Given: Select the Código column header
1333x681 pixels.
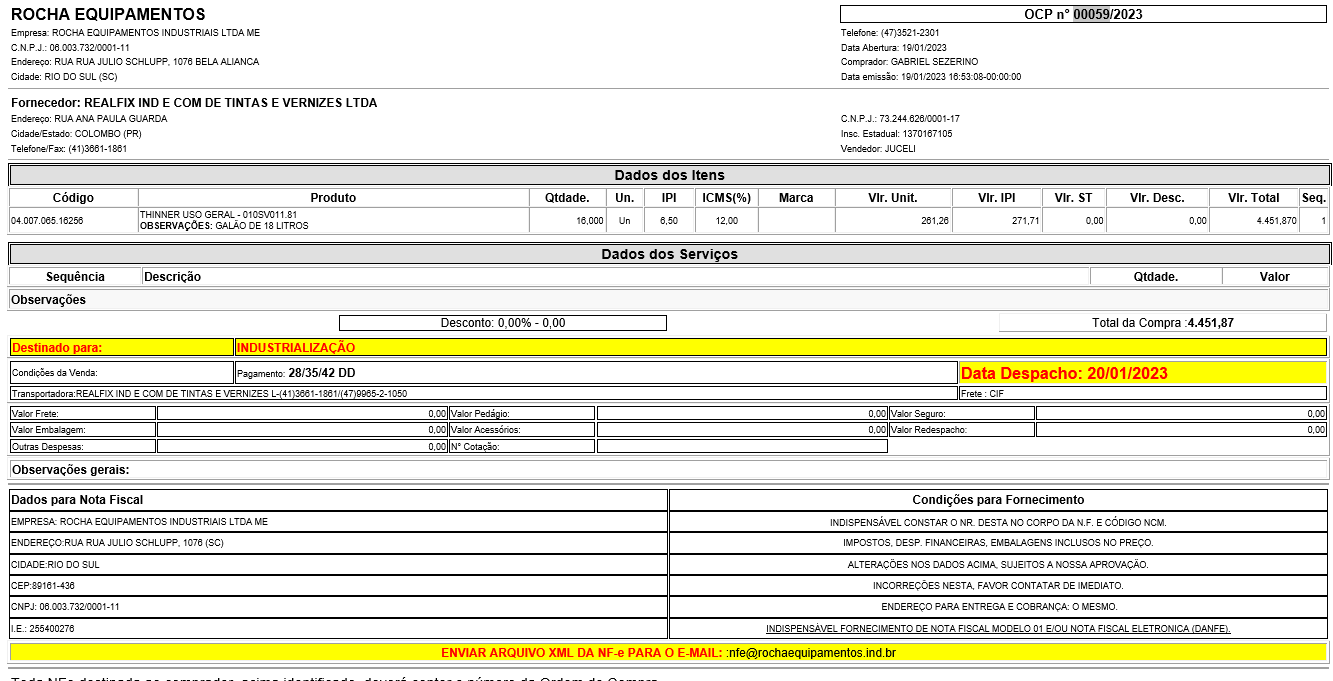Looking at the screenshot, I should pyautogui.click(x=73, y=198).
